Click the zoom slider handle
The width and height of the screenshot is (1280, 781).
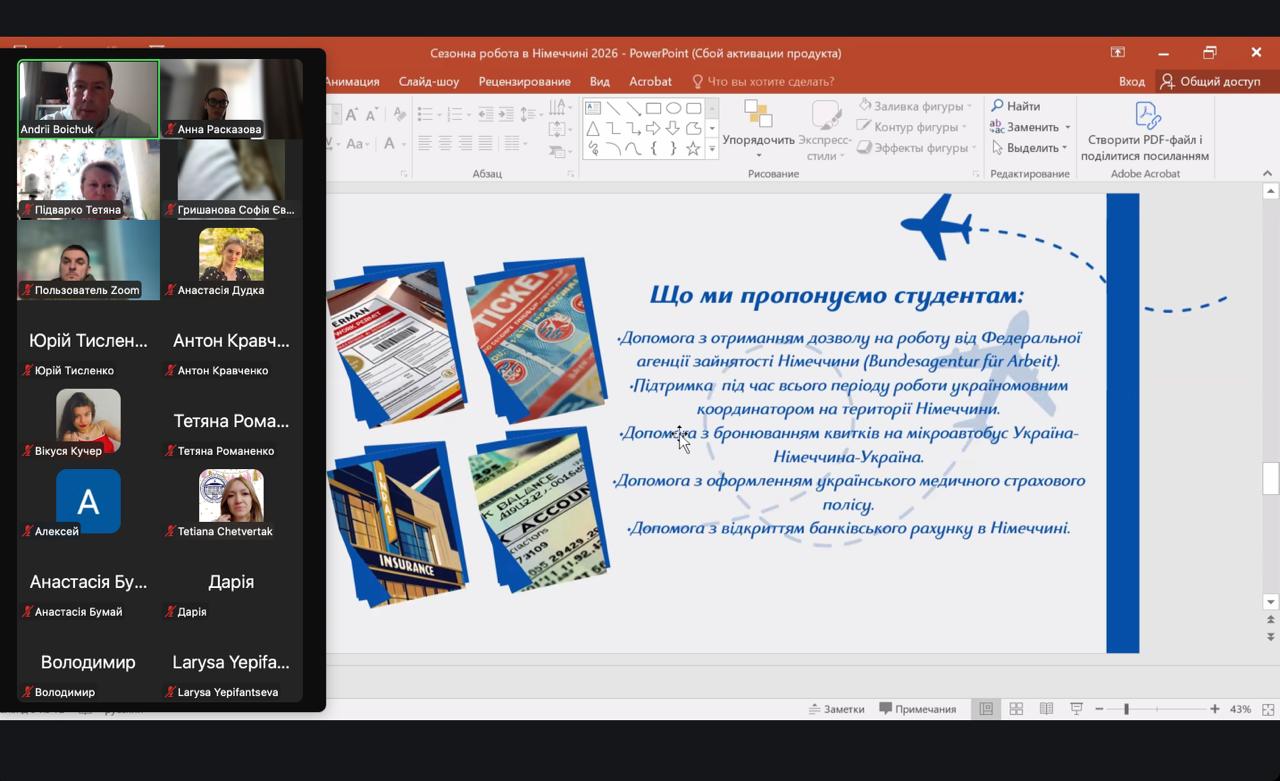coord(1126,709)
